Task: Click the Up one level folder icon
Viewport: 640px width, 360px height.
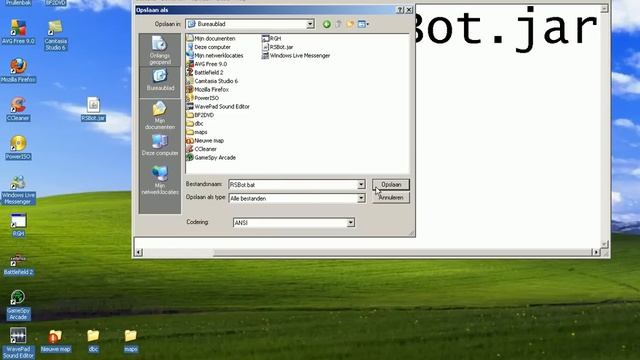Action: tap(338, 24)
